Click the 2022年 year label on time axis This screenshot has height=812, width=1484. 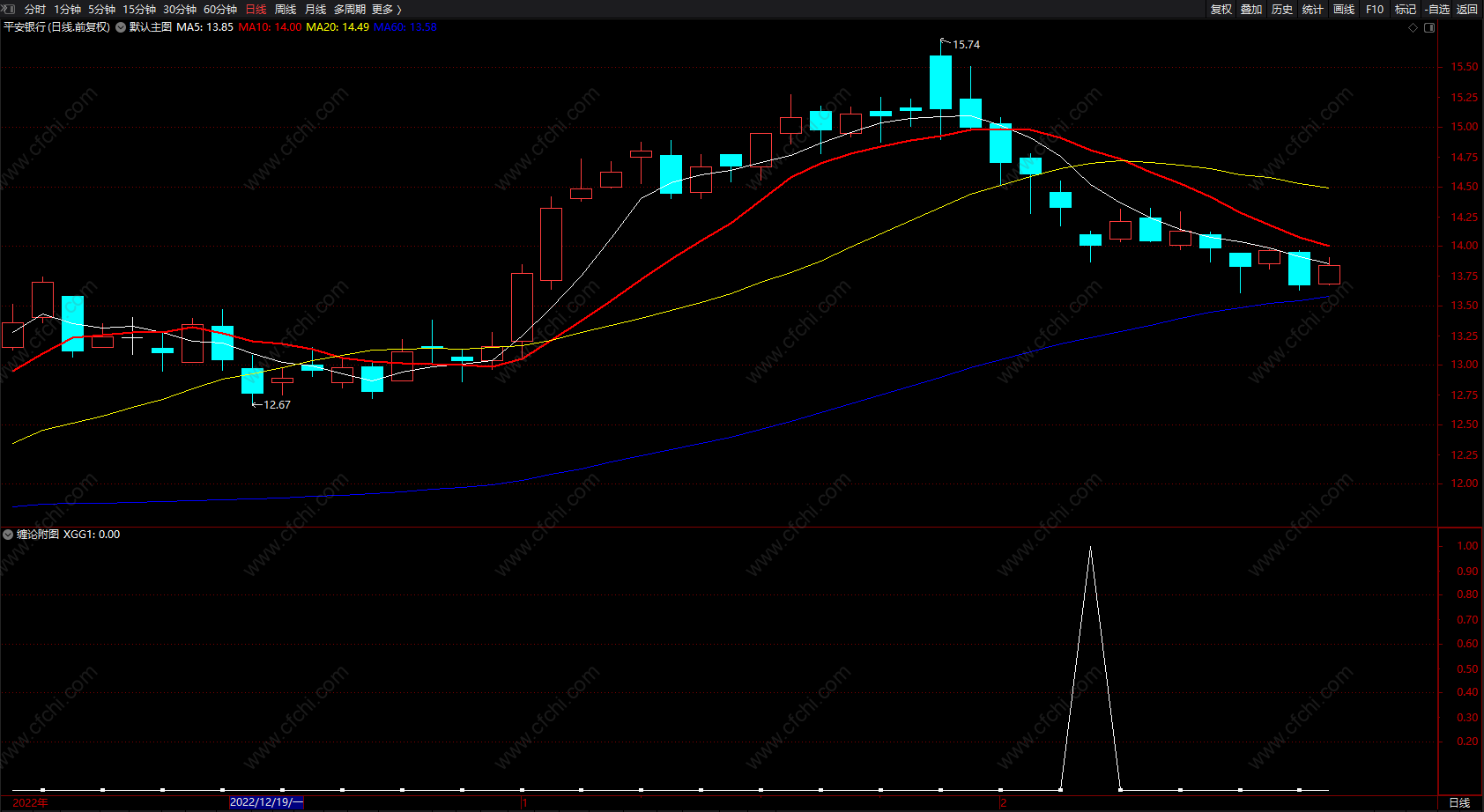tap(31, 802)
